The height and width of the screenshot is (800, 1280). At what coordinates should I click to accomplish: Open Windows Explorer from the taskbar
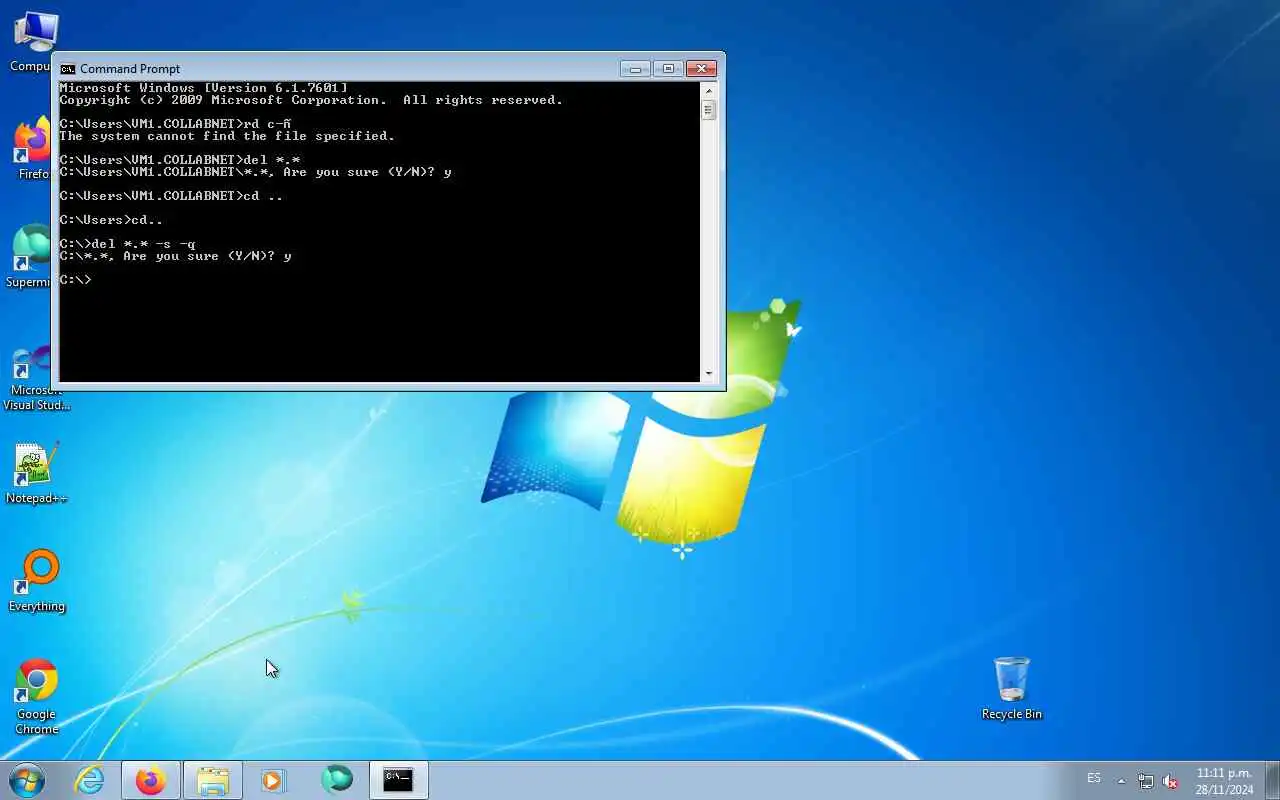(213, 780)
